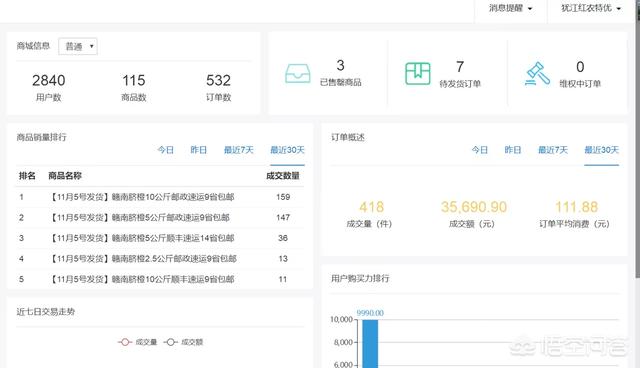Click rank 2 product 赣南脐橙5公斤邮政速运9省包邮

(x=139, y=217)
